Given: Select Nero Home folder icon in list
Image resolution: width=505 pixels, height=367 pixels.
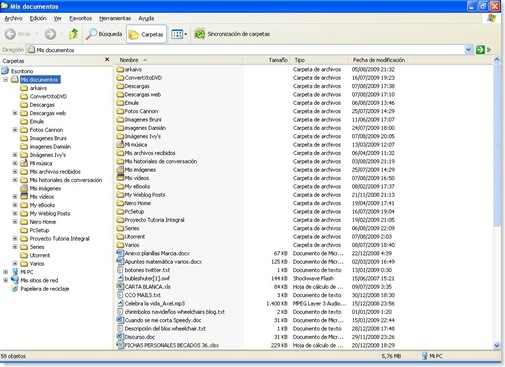Looking at the screenshot, I should 120,203.
